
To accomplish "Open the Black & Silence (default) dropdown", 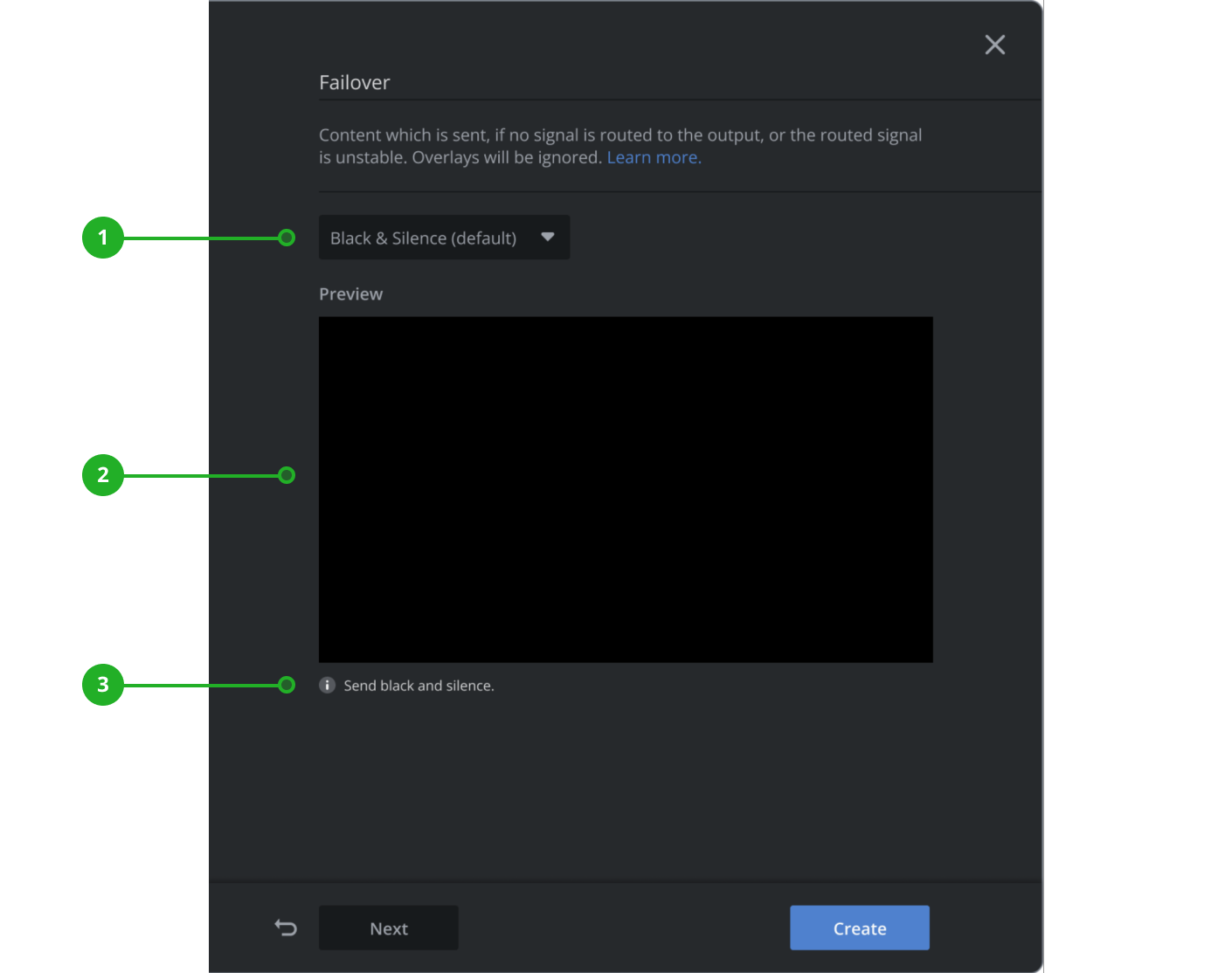I will click(424, 238).
